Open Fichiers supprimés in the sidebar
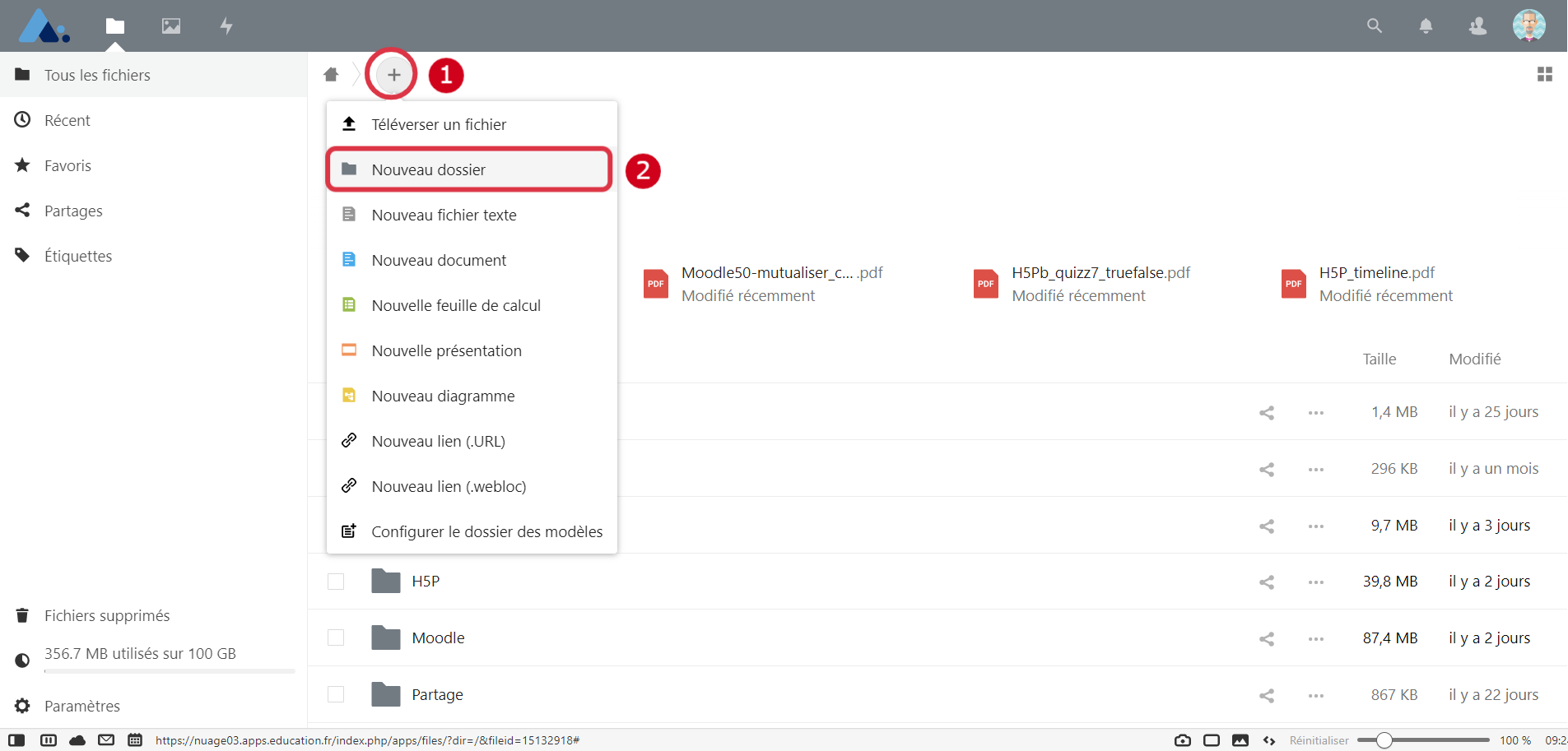 coord(107,616)
